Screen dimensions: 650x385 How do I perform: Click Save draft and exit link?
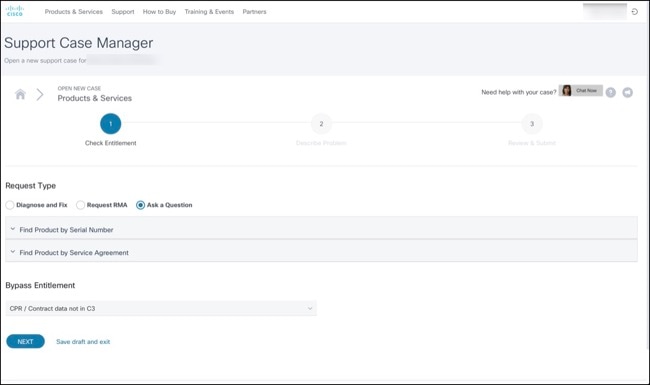pos(83,342)
